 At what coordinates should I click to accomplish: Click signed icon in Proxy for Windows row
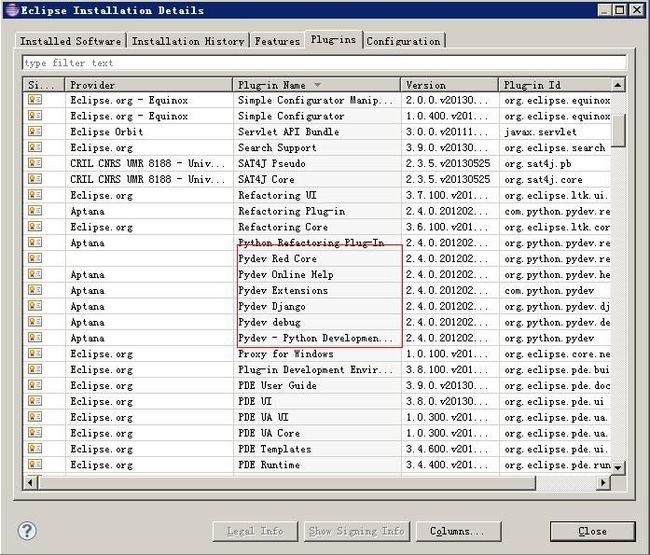pos(35,354)
